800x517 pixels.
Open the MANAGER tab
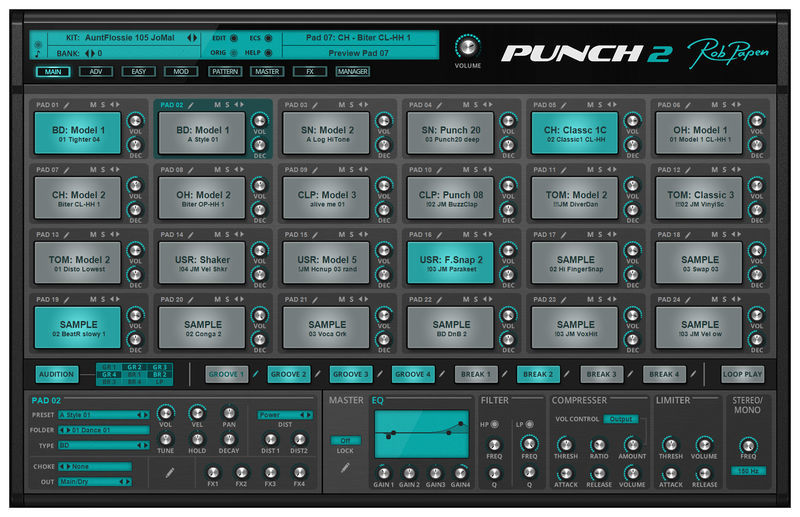coord(353,71)
